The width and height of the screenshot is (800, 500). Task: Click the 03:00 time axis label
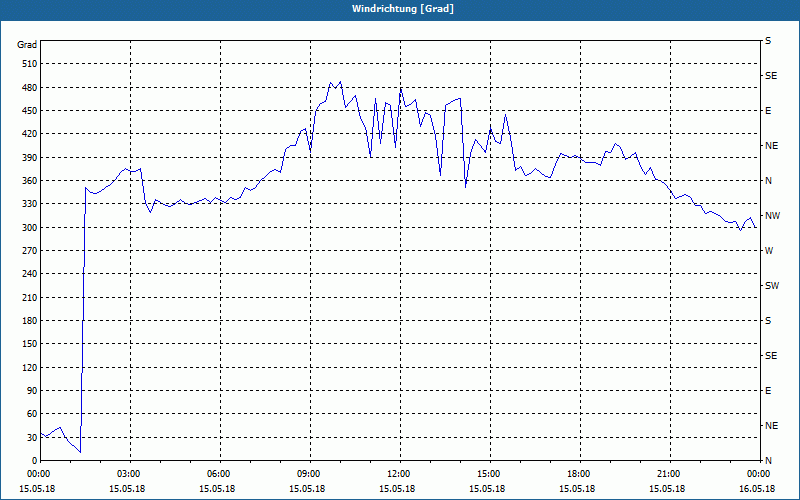point(127,473)
